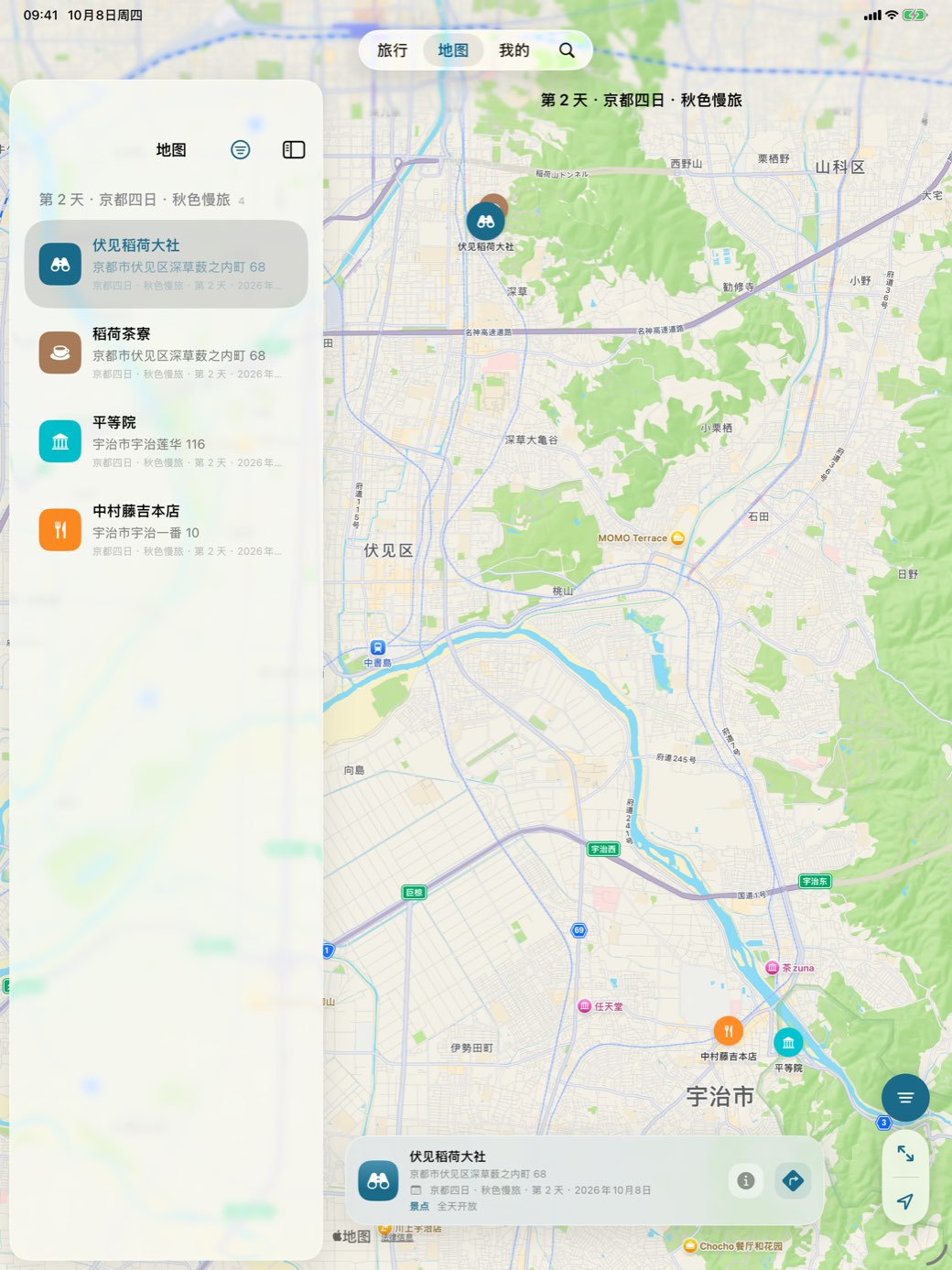The width and height of the screenshot is (952, 1270).
Task: Tap the MOMO Terrace map marker
Action: pyautogui.click(x=678, y=538)
